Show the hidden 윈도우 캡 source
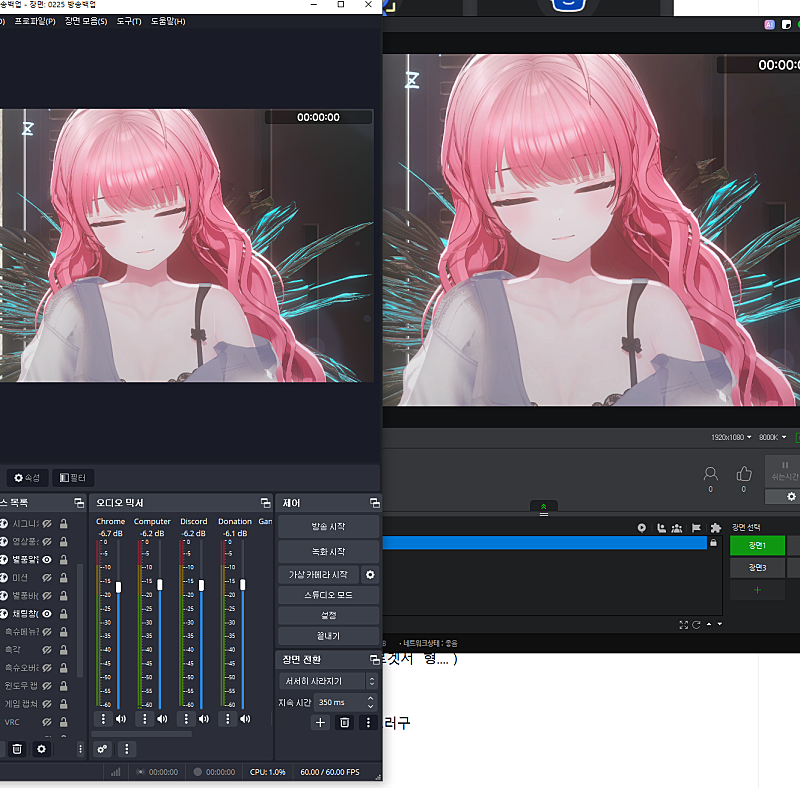 tap(47, 686)
